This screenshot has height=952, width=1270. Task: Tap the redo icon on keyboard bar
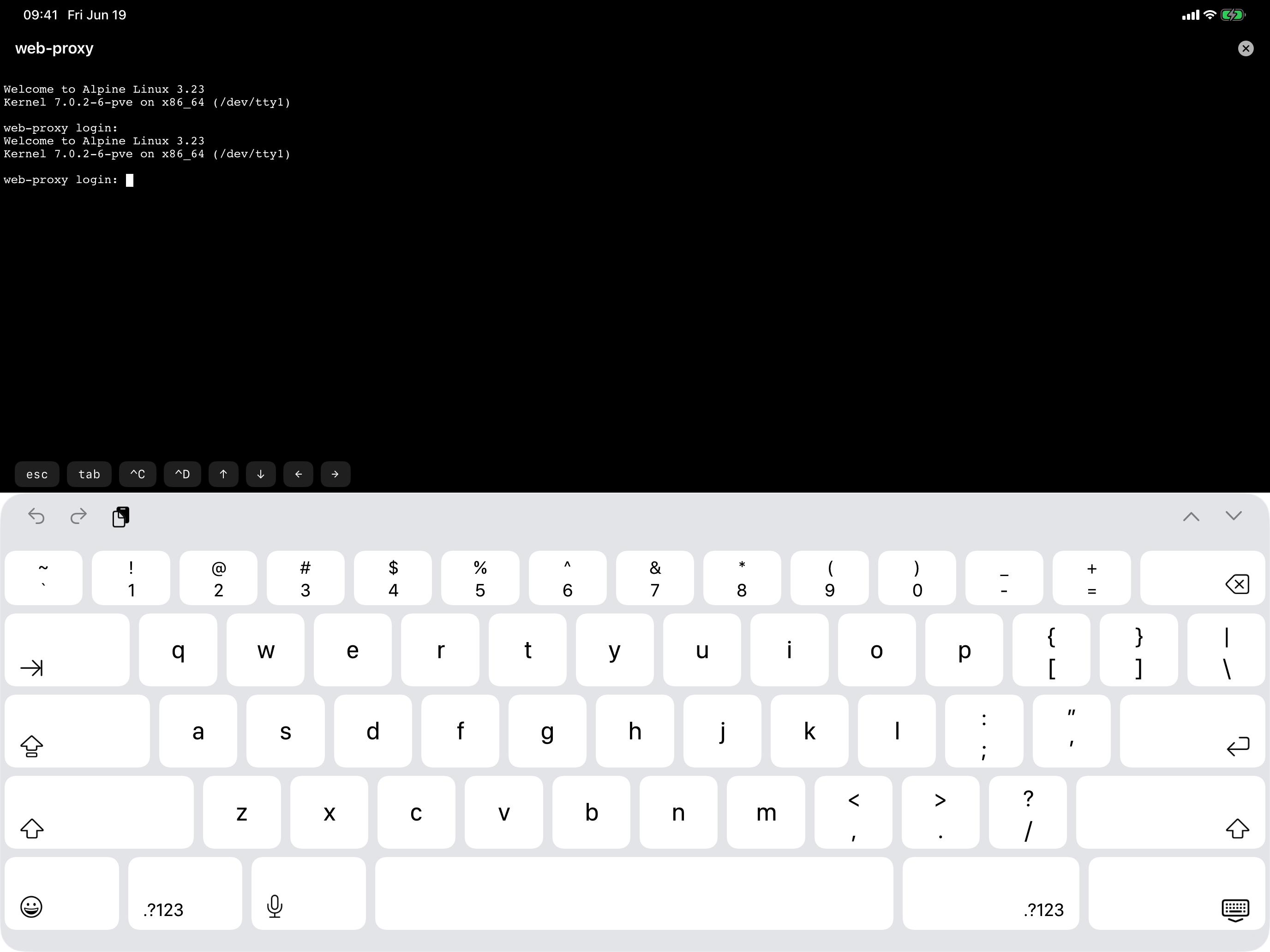point(78,517)
